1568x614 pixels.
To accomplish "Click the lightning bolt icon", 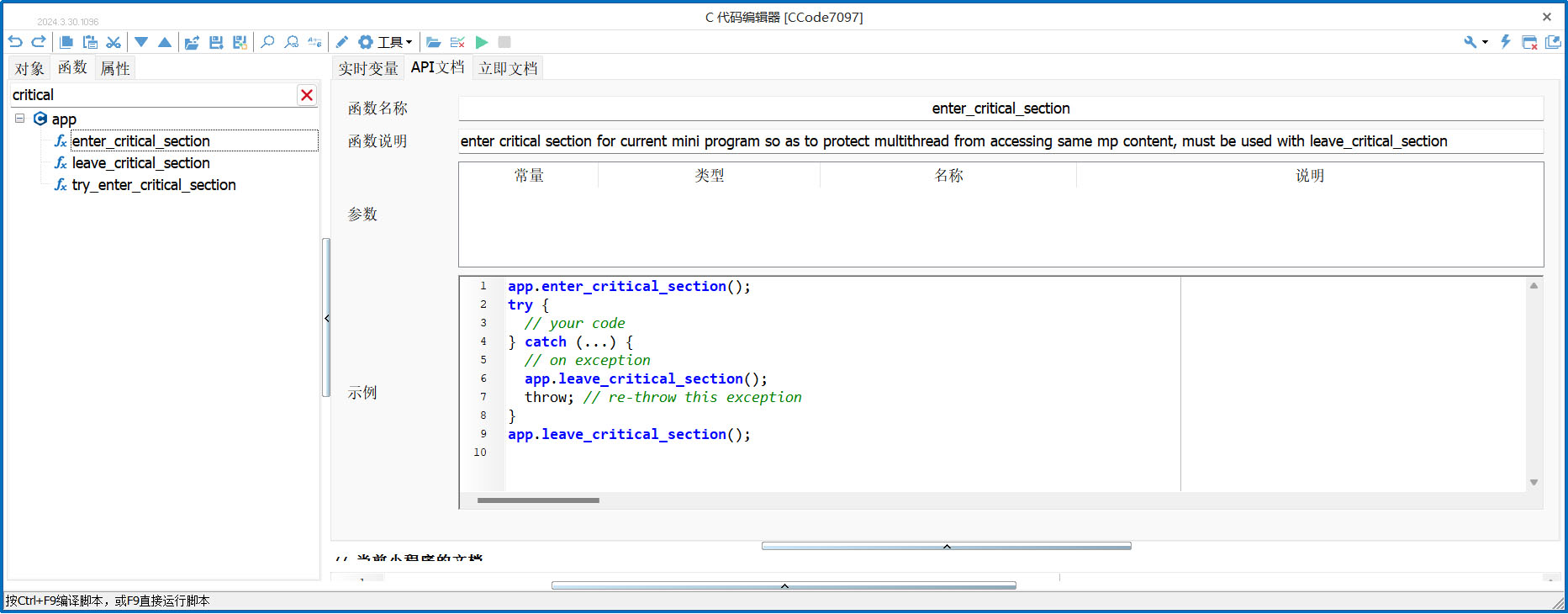I will tap(1506, 42).
